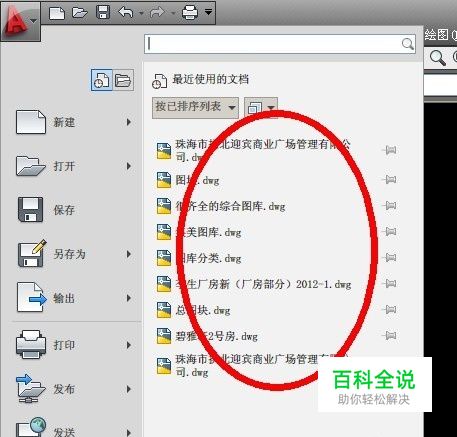Pin the 图块.dwg recent file
Image resolution: width=457 pixels, height=437 pixels.
click(389, 180)
